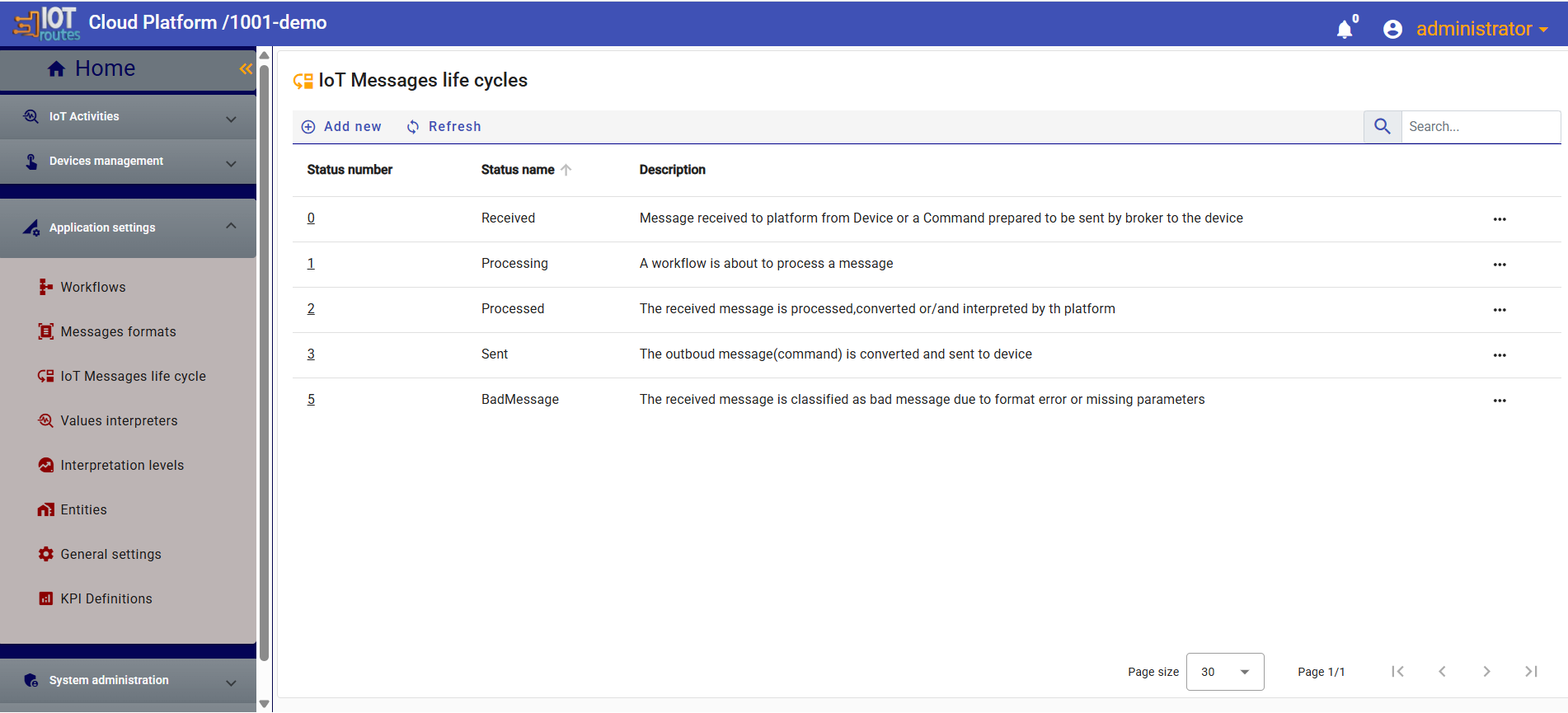Click into the Search input field
Viewport: 1568px width, 713px height.
(1479, 127)
